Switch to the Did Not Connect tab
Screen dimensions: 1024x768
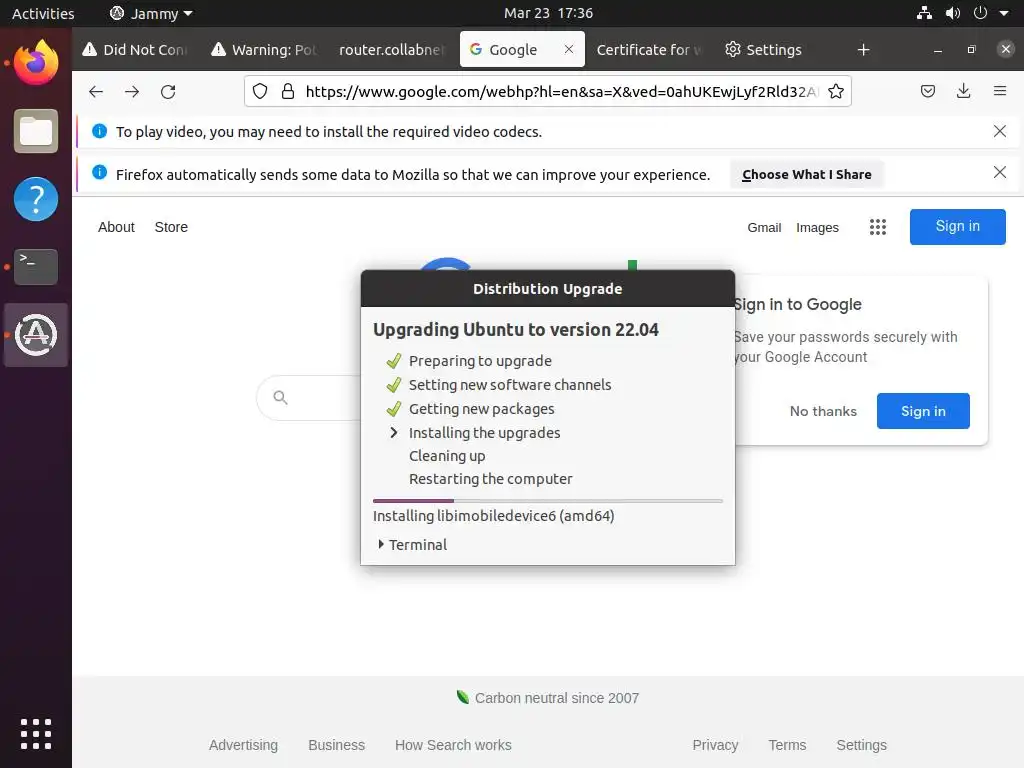[x=136, y=50]
